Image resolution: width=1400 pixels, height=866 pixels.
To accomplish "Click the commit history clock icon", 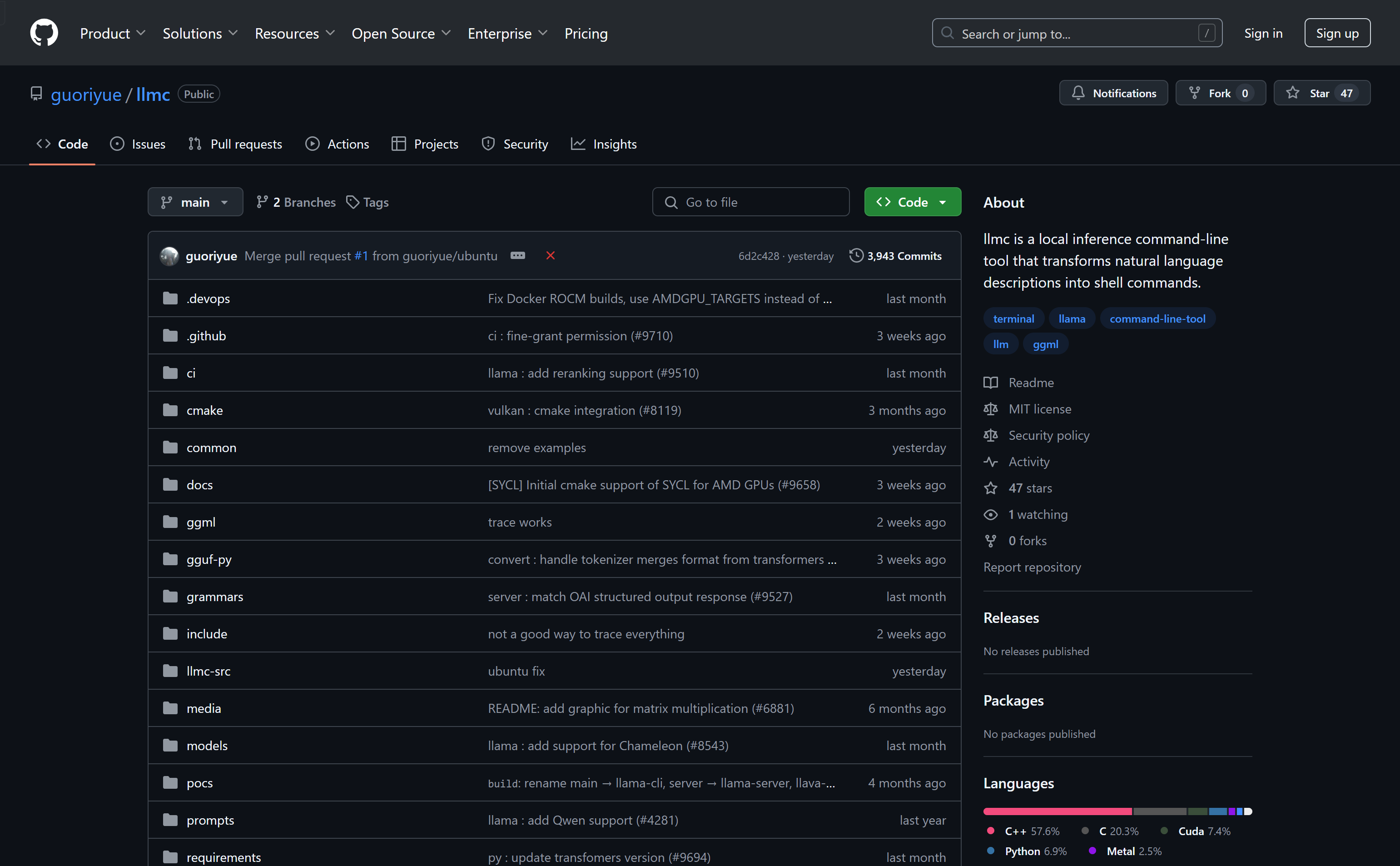I will pyautogui.click(x=856, y=255).
